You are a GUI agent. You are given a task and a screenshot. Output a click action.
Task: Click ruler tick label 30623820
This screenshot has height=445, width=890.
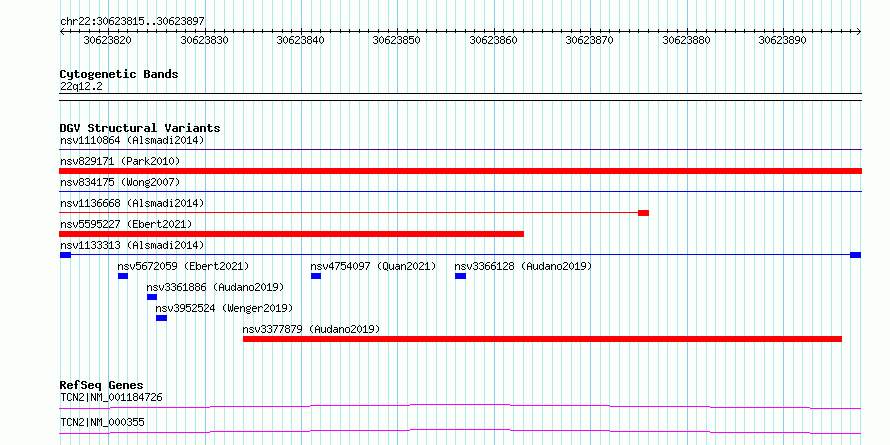107,40
